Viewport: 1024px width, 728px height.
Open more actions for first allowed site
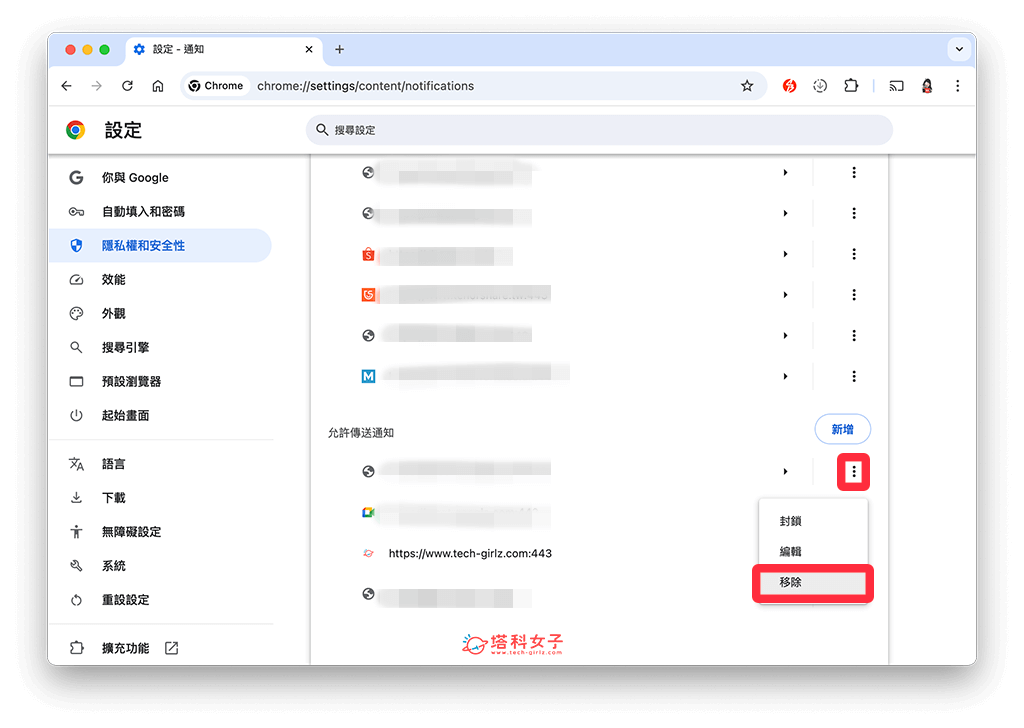point(854,471)
